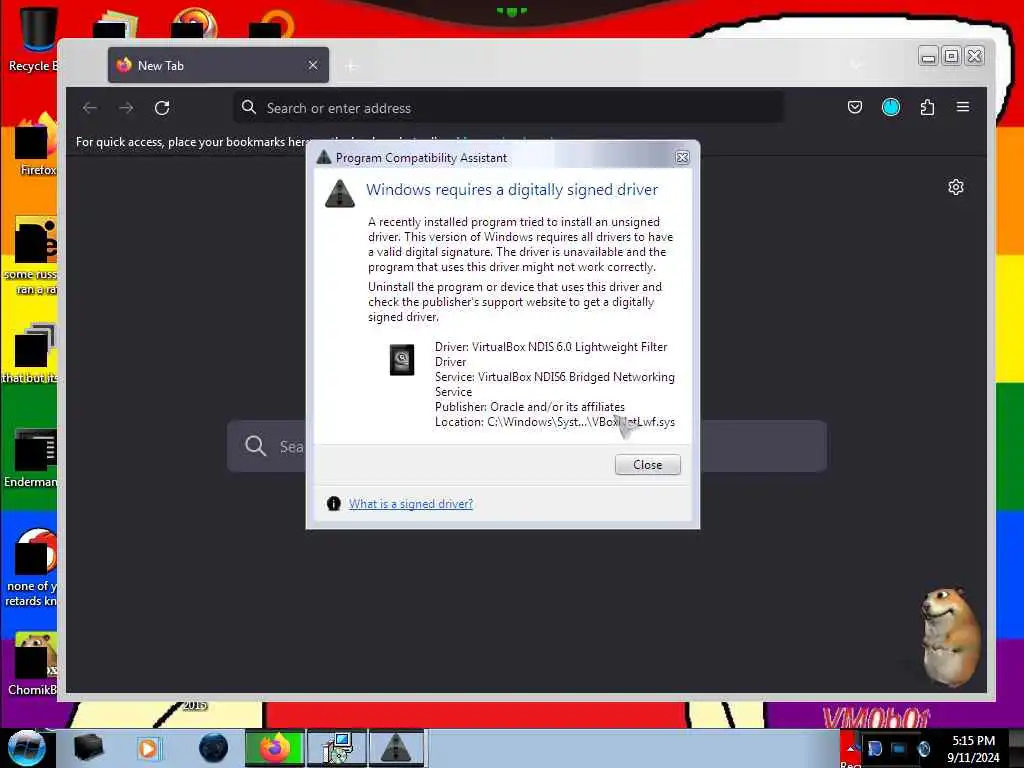This screenshot has width=1024, height=768.
Task: Expand the list all tabs chevron
Action: [856, 65]
